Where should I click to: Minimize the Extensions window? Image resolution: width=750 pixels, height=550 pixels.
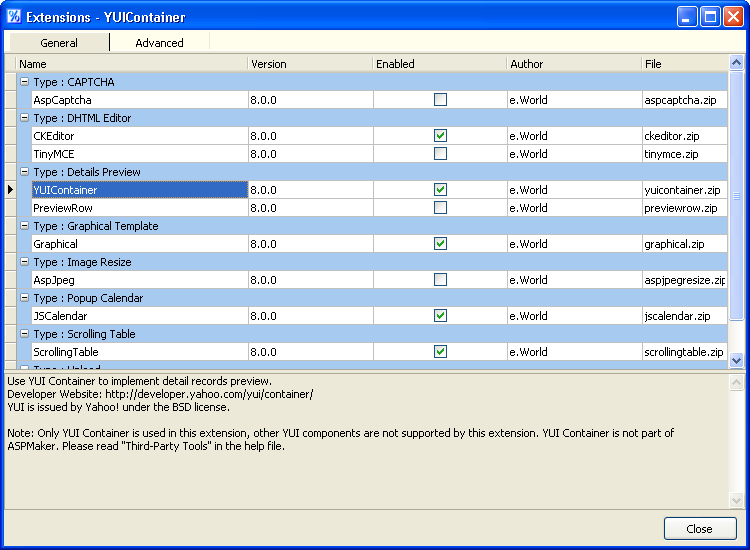tap(687, 17)
